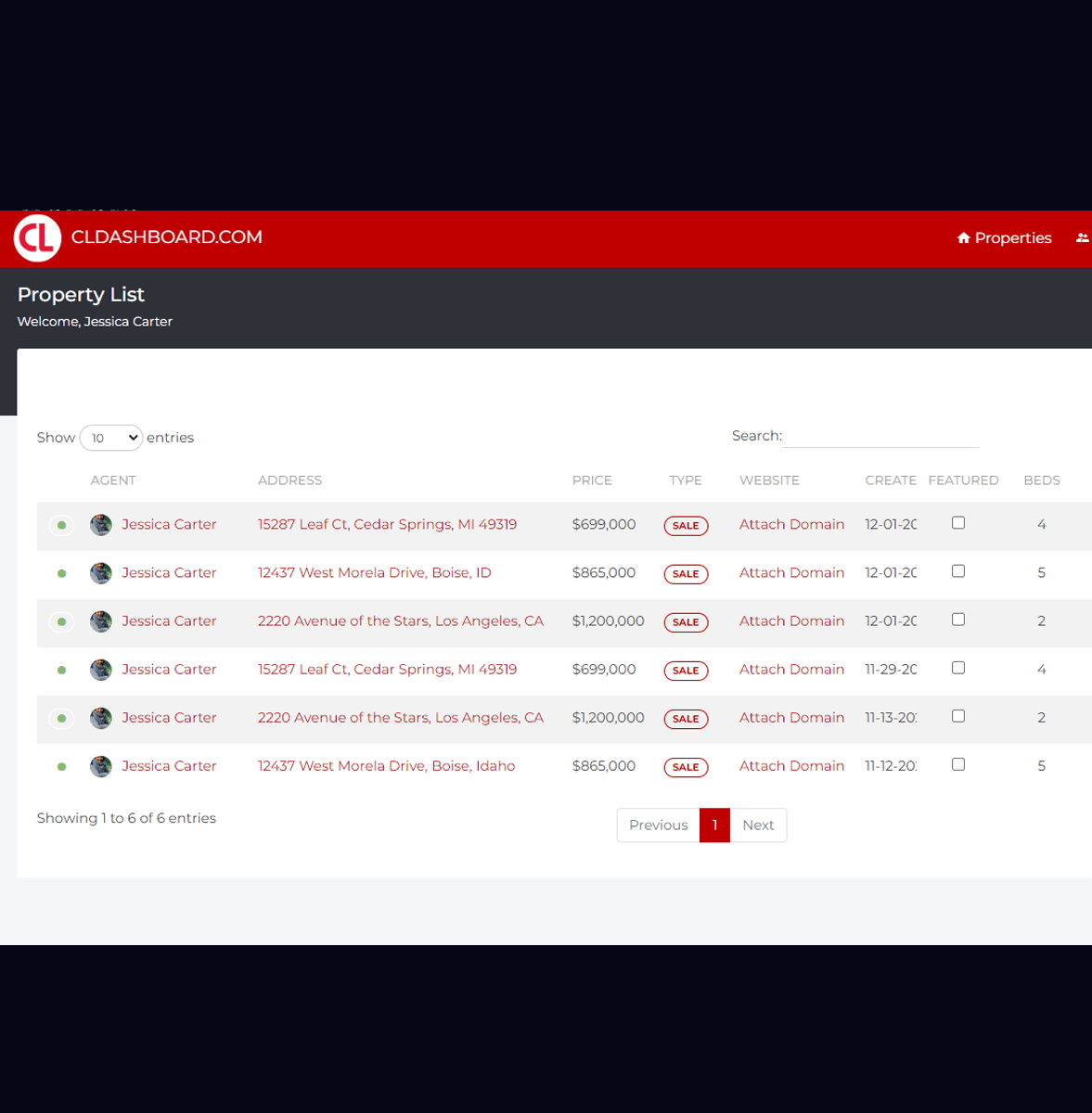Toggle Featured for Boise, Idaho listing
The height and width of the screenshot is (1113, 1092).
[x=958, y=764]
